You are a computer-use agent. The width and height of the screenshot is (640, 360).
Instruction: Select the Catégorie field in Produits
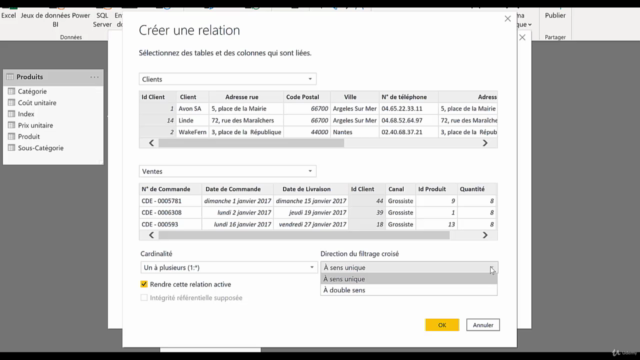pos(32,91)
